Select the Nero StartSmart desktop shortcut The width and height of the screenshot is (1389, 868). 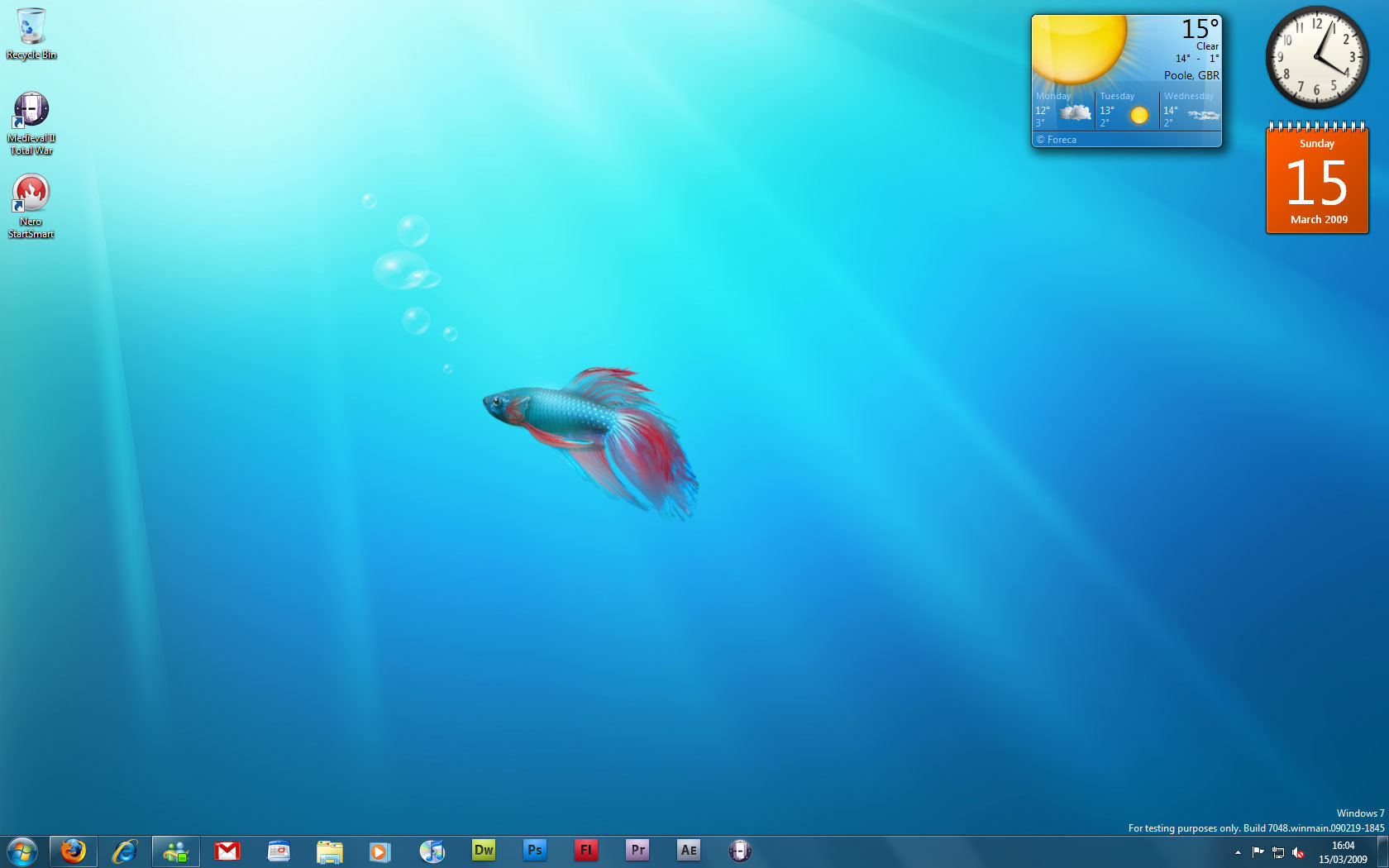(x=31, y=206)
